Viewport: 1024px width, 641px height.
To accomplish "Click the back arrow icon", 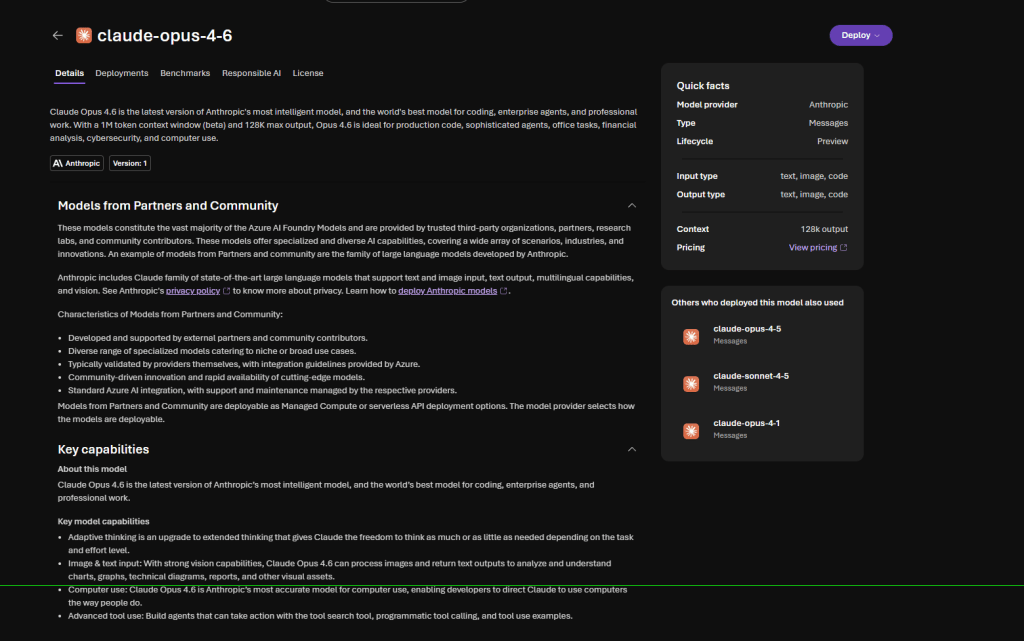I will click(x=57, y=36).
